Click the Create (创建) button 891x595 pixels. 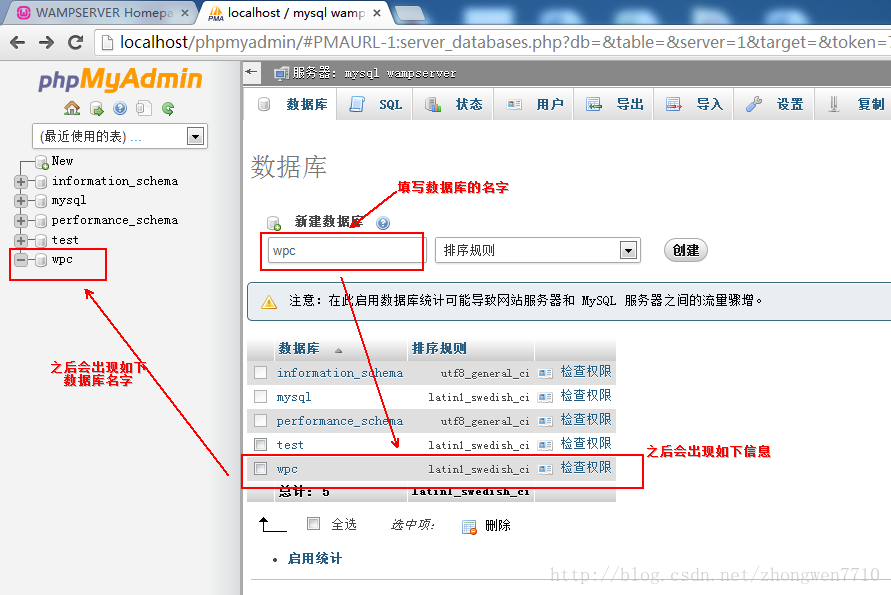(x=686, y=250)
